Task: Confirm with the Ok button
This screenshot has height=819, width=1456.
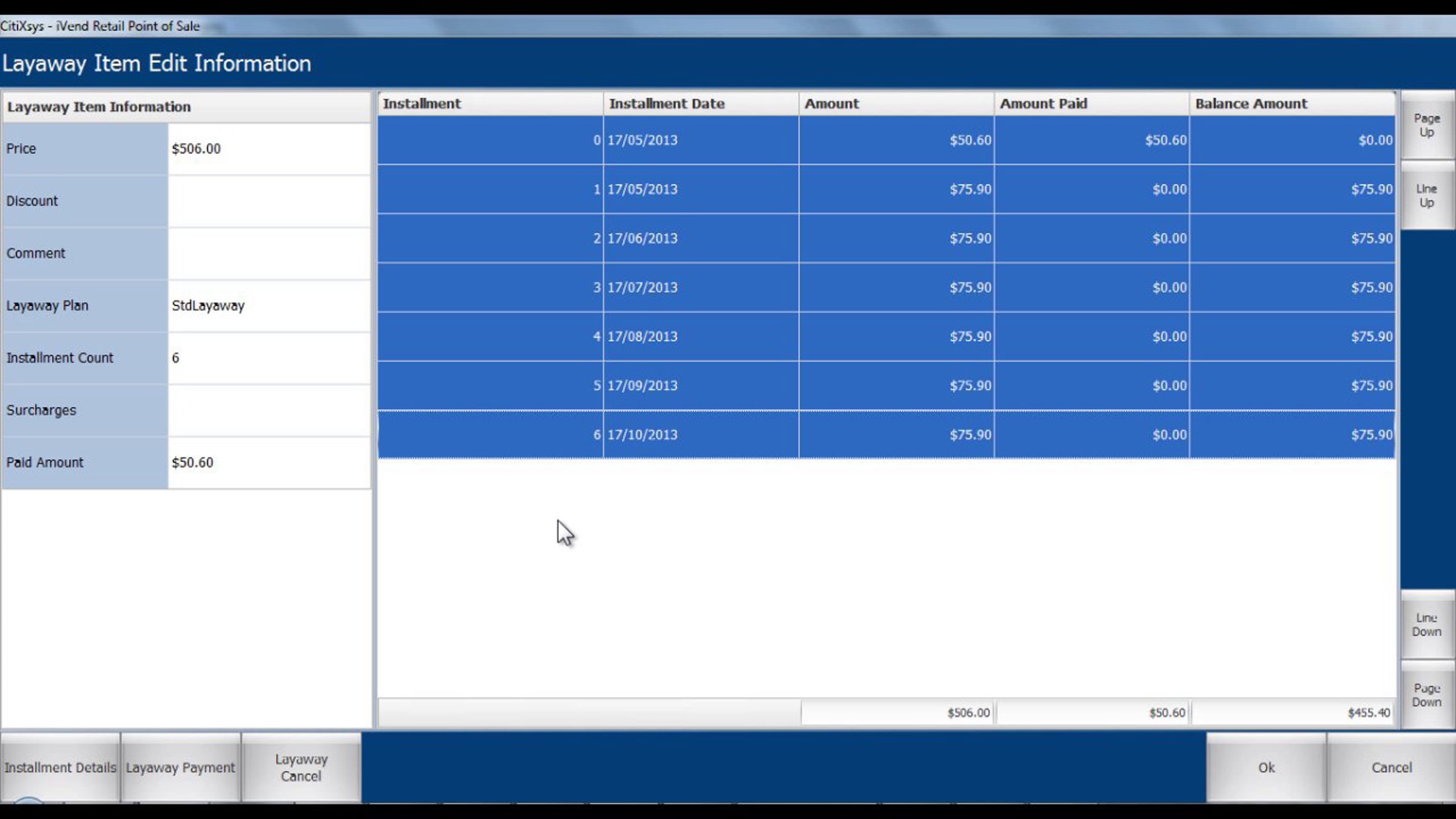Action: 1266,767
